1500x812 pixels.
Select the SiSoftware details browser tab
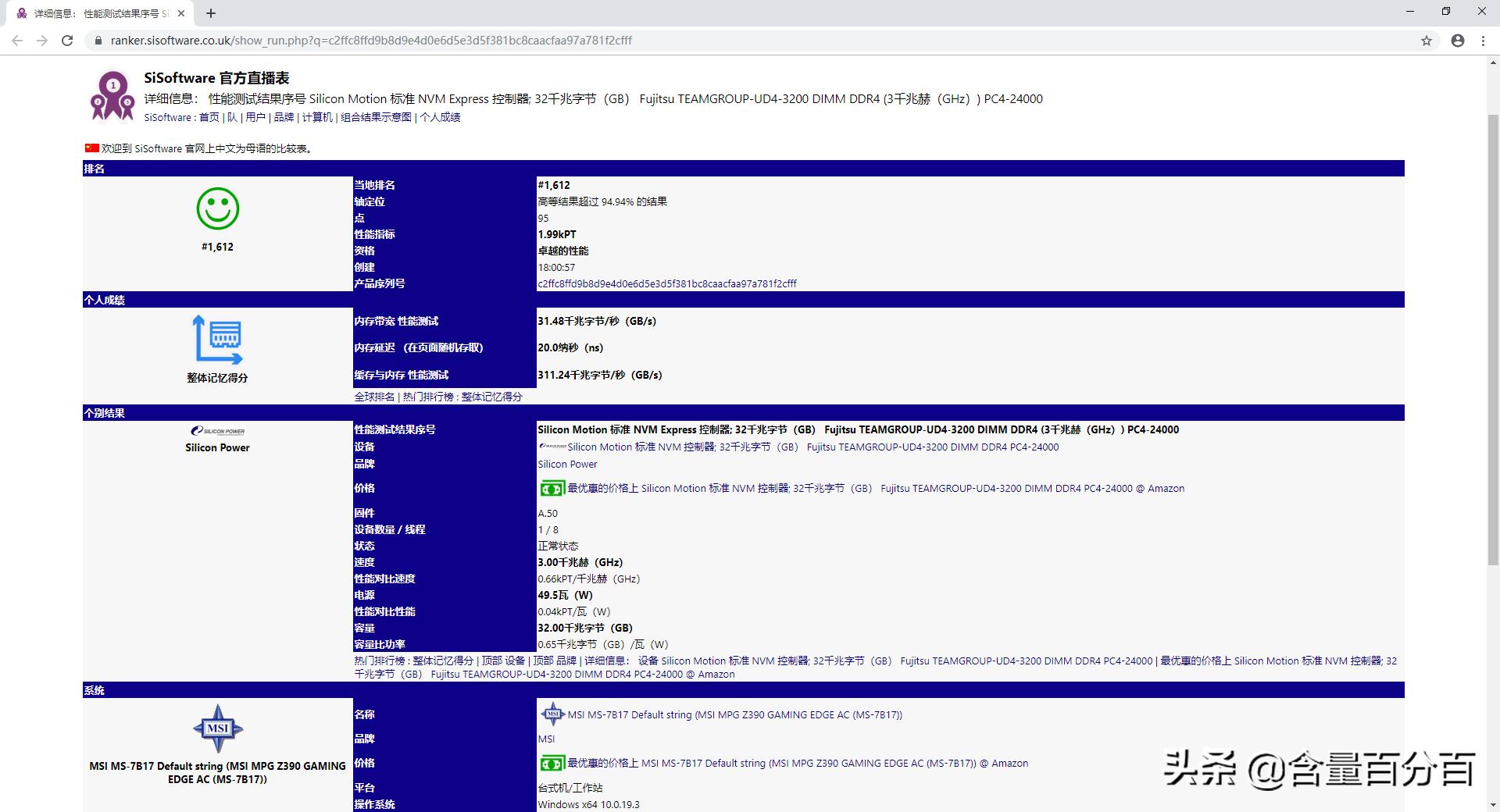[x=101, y=13]
